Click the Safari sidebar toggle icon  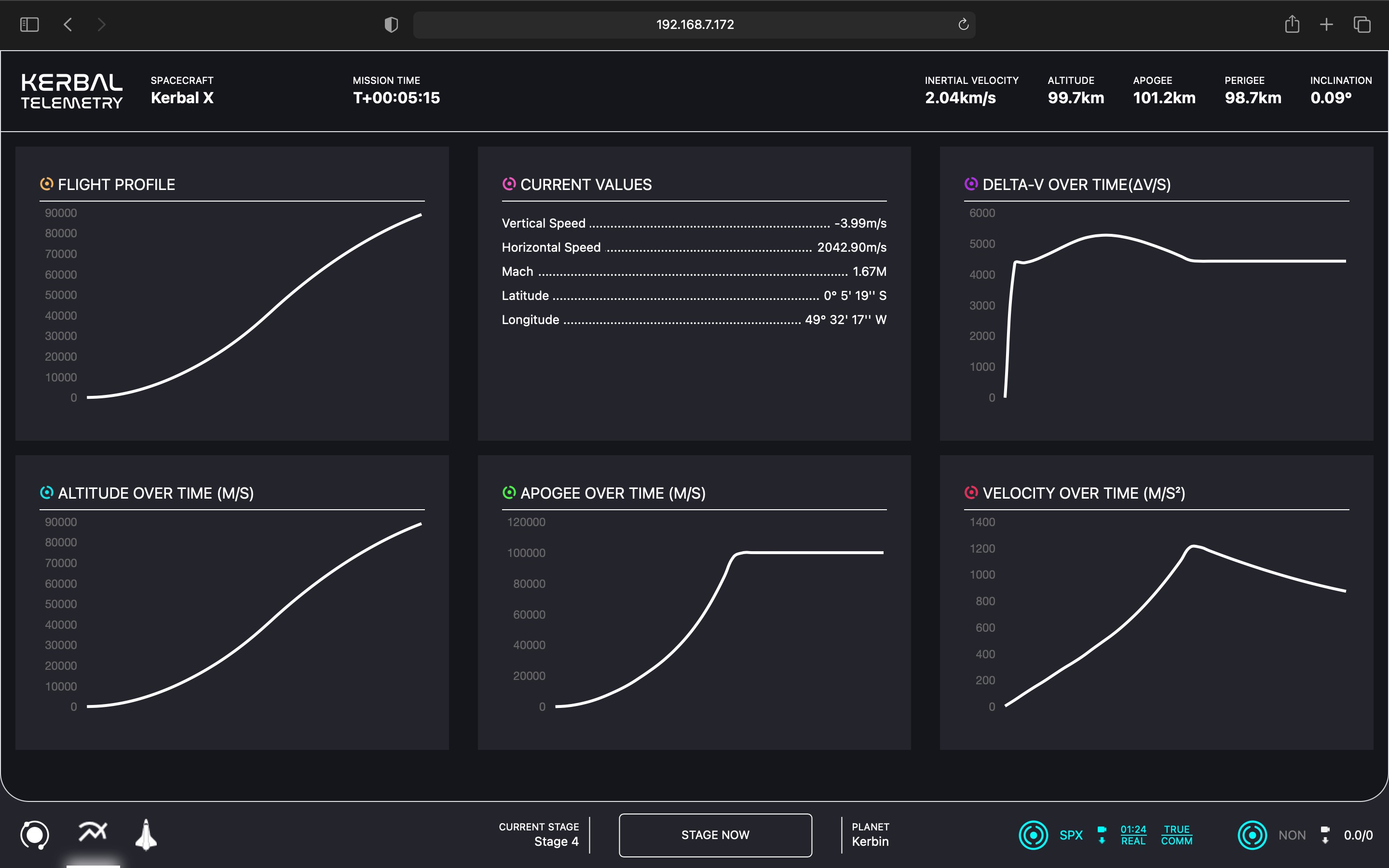(29, 24)
